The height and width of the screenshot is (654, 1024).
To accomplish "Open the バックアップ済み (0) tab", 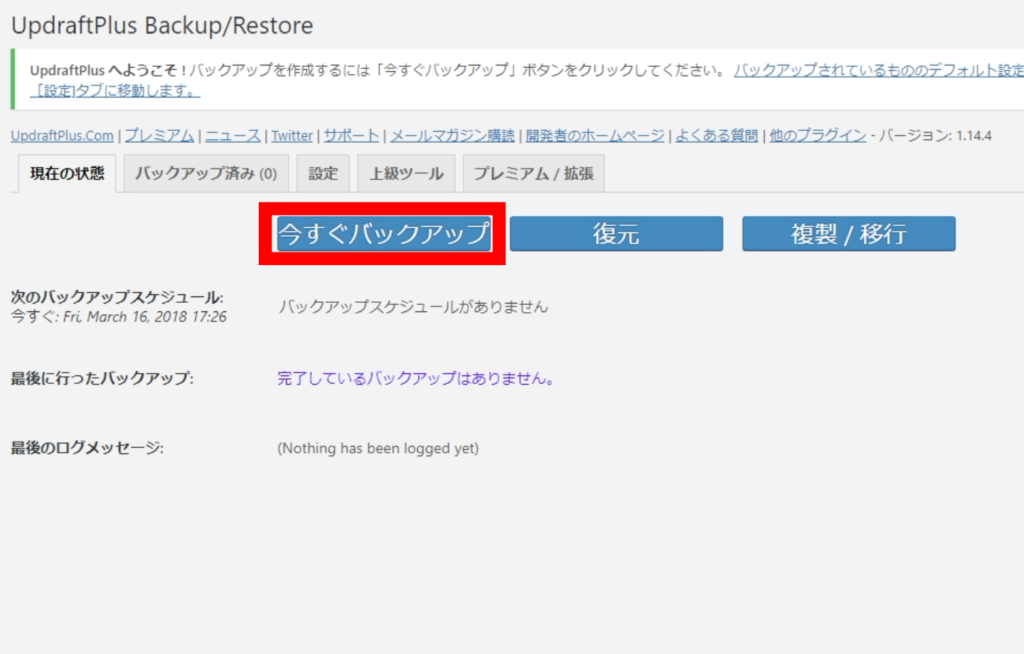I will pyautogui.click(x=206, y=174).
